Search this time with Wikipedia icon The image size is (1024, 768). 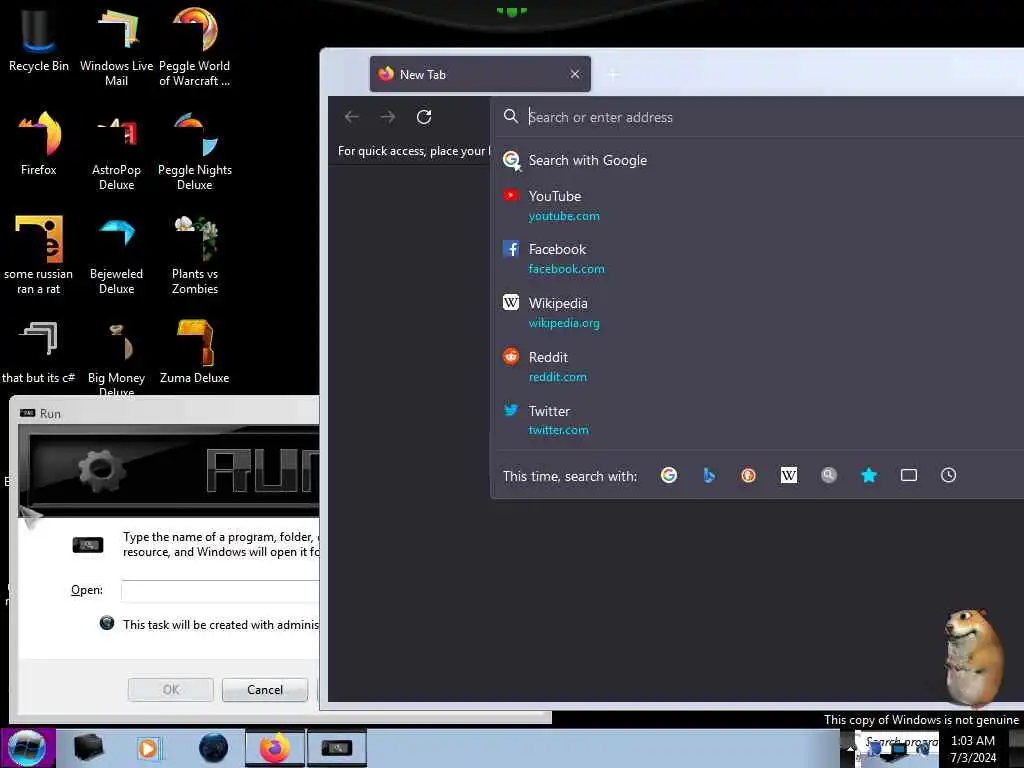coord(789,475)
